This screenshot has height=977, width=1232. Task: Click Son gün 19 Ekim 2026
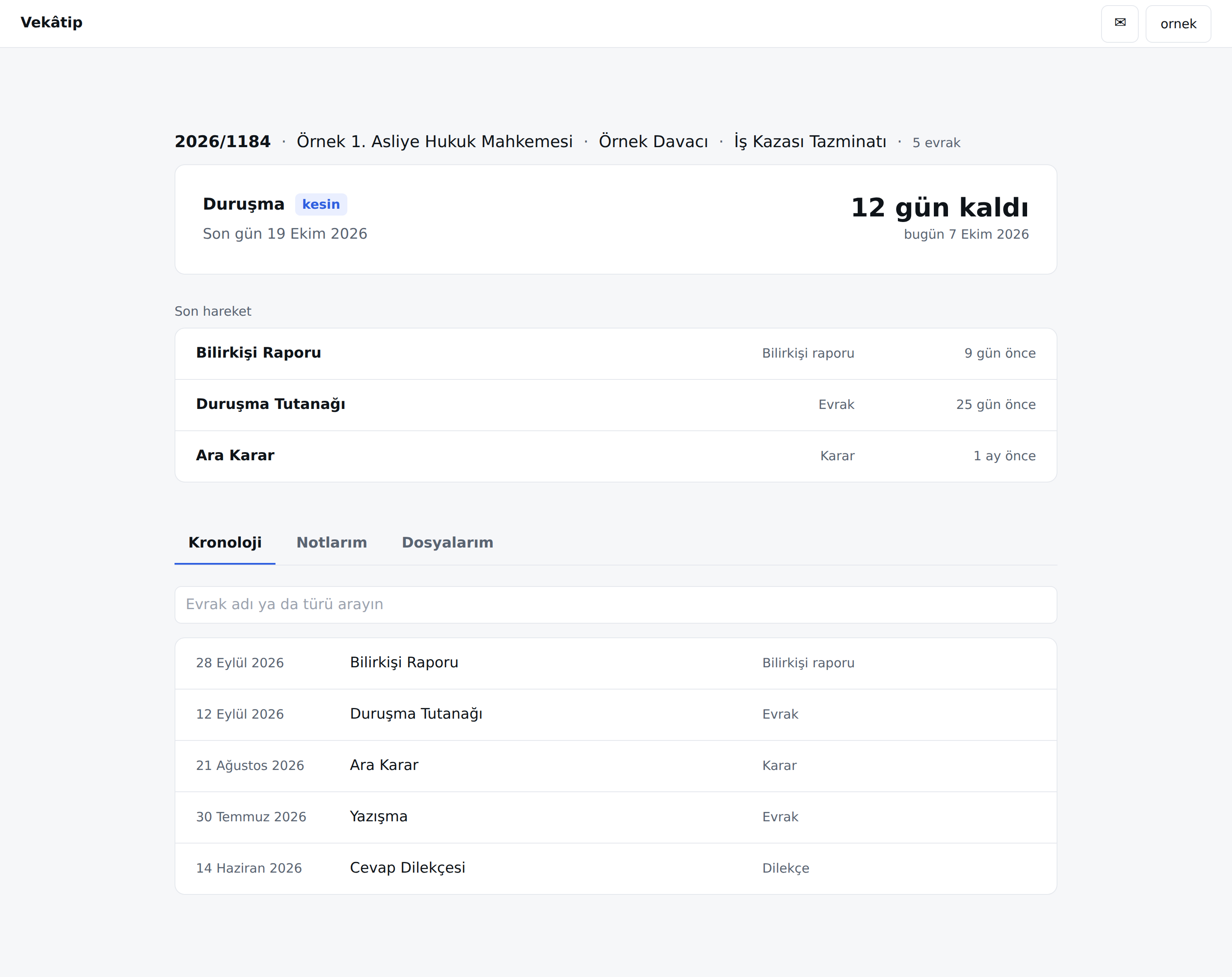[x=284, y=234]
